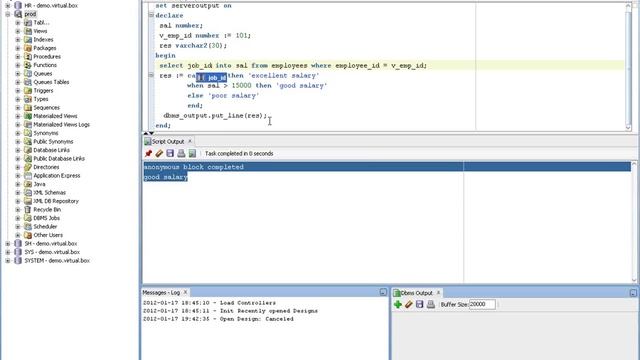Pin the Script Output panel
This screenshot has height=360, width=640.
click(x=149, y=153)
